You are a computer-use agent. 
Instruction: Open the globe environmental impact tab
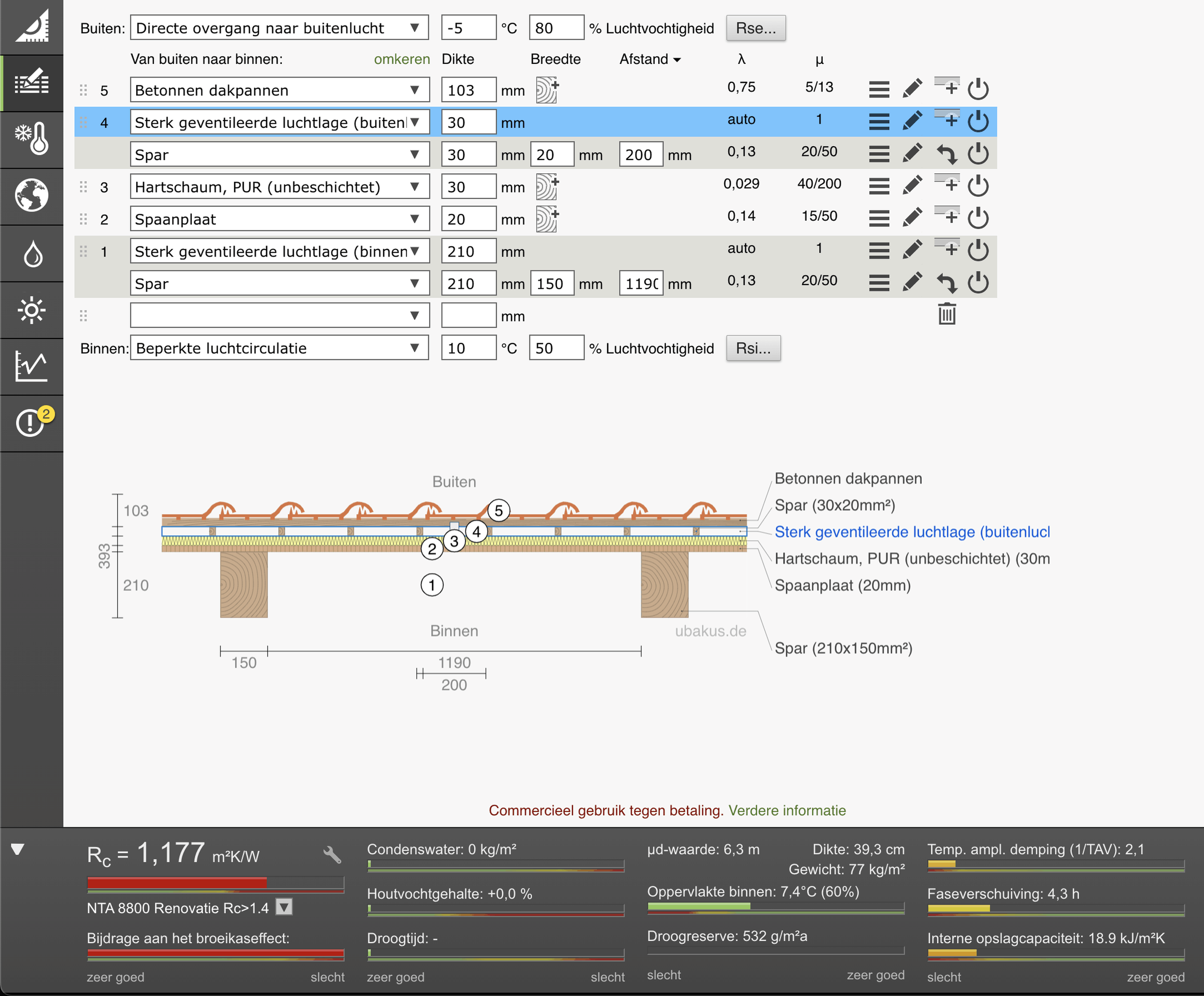click(32, 195)
